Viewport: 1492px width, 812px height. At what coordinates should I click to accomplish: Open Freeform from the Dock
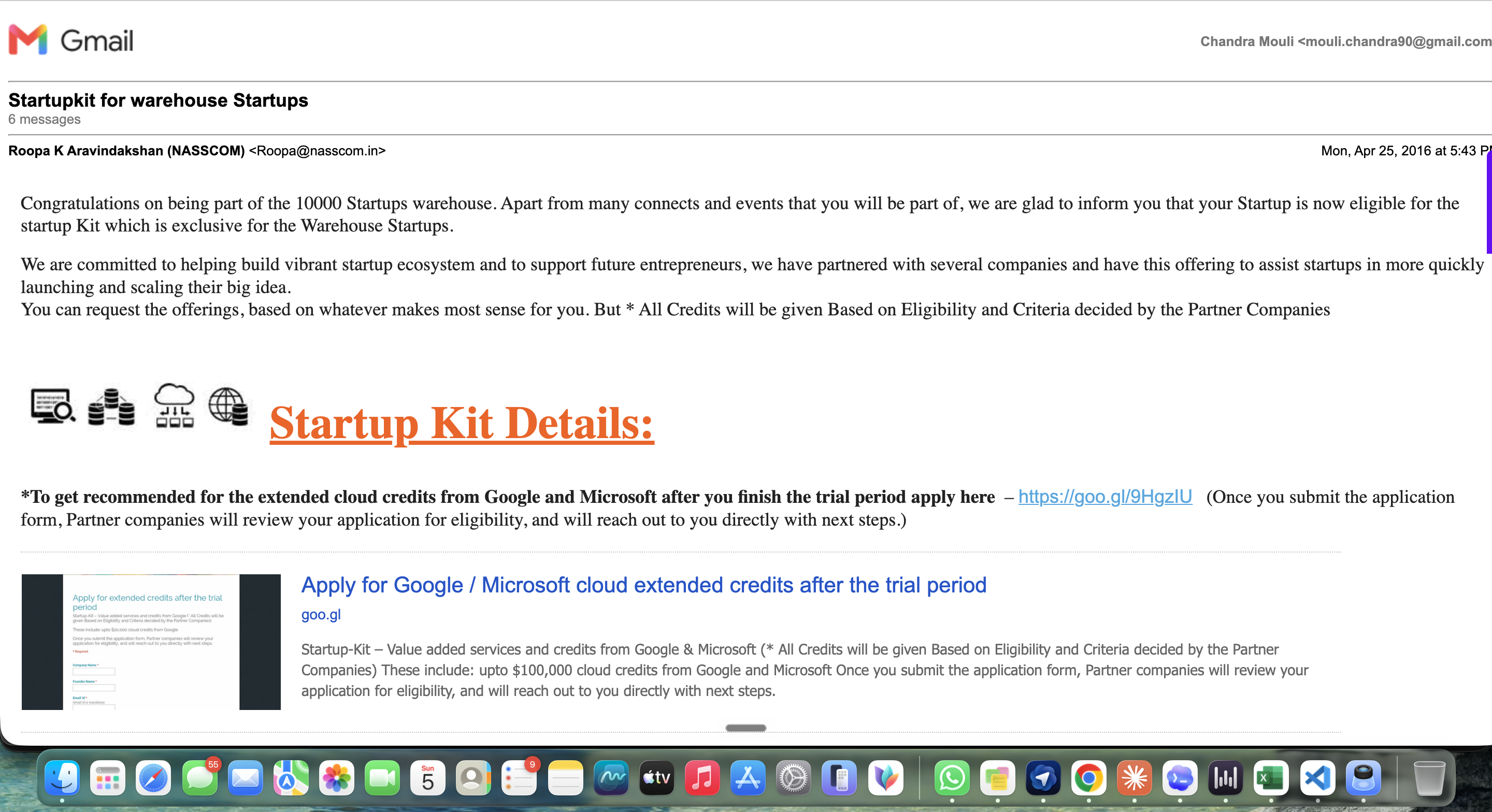(611, 778)
